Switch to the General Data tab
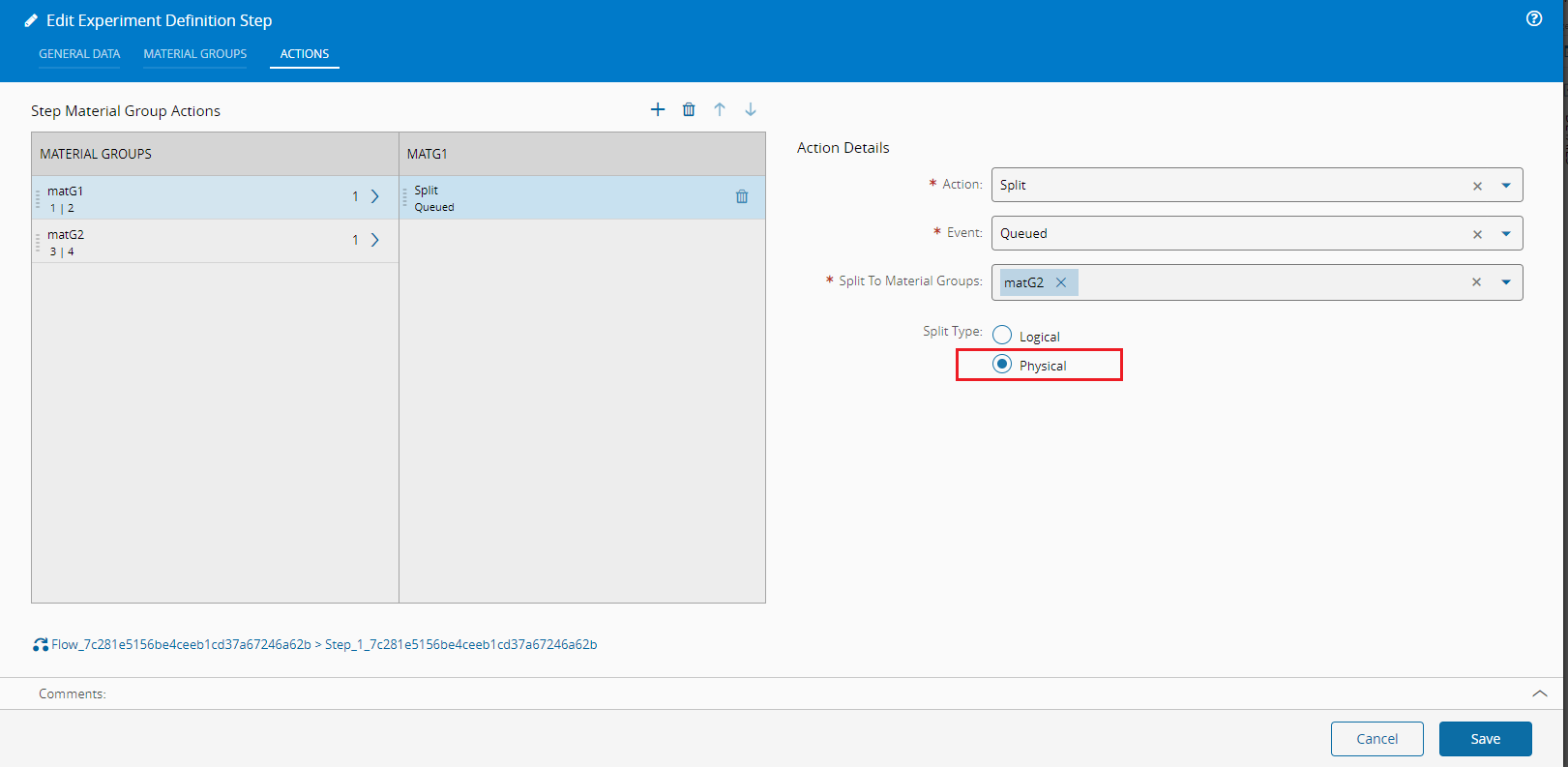The height and width of the screenshot is (767, 1568). pyautogui.click(x=79, y=54)
